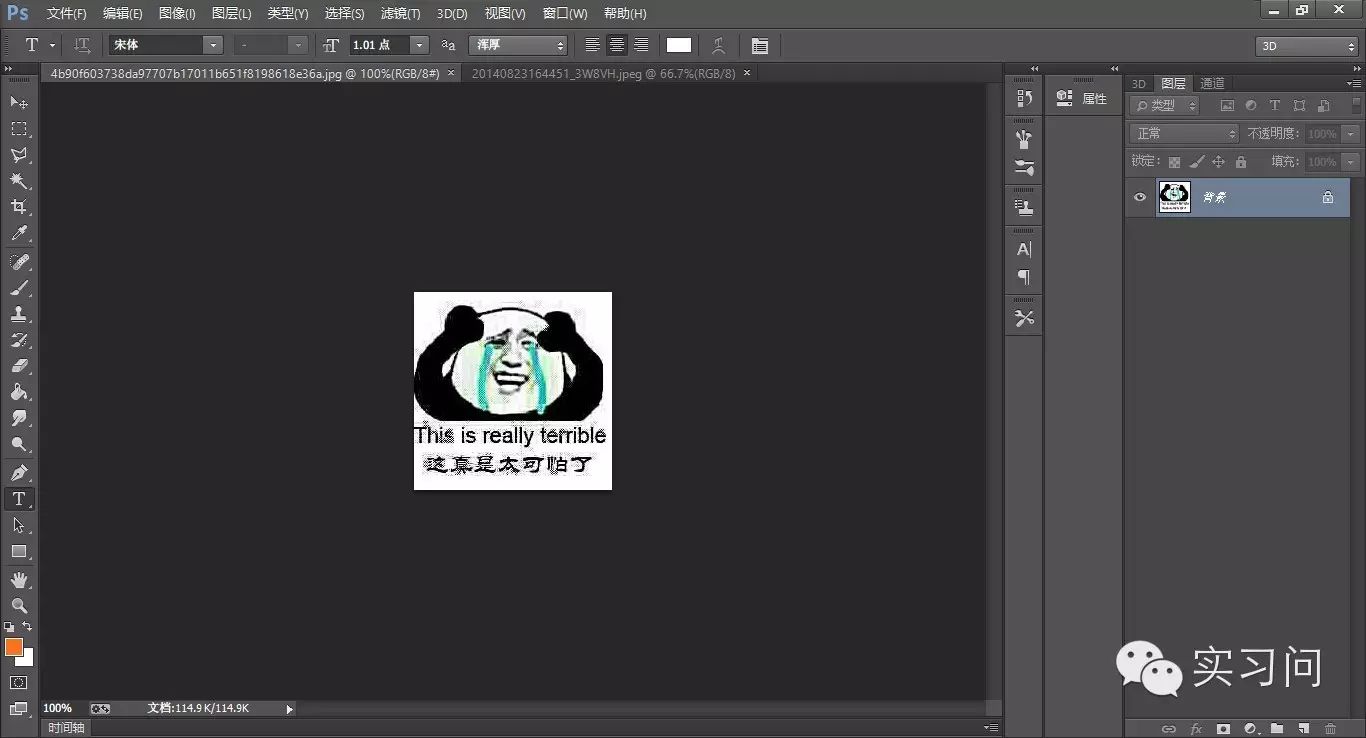Click the Create New Group folder icon
The width and height of the screenshot is (1366, 738).
click(x=1277, y=729)
